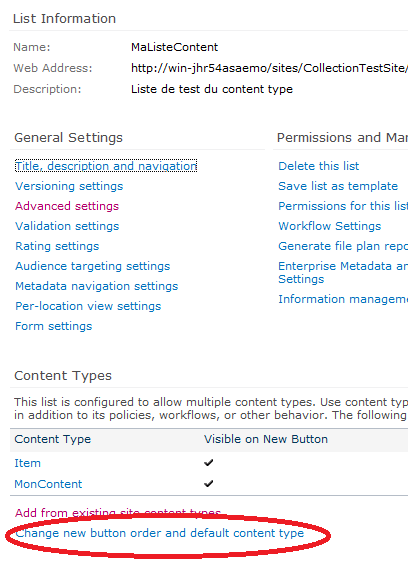Open Versioning settings
This screenshot has width=408, height=568.
(69, 186)
